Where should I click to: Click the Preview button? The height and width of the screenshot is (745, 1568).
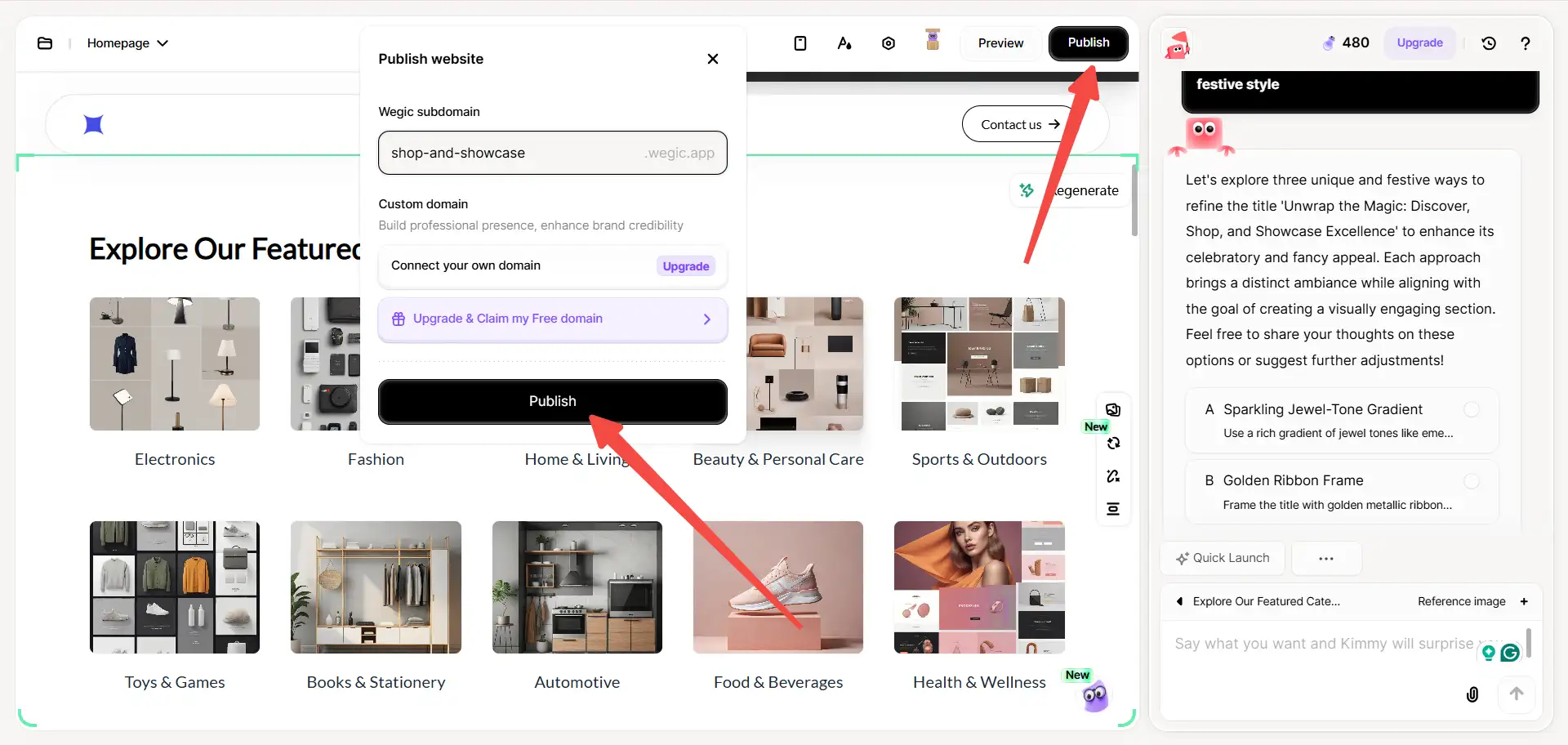1000,43
